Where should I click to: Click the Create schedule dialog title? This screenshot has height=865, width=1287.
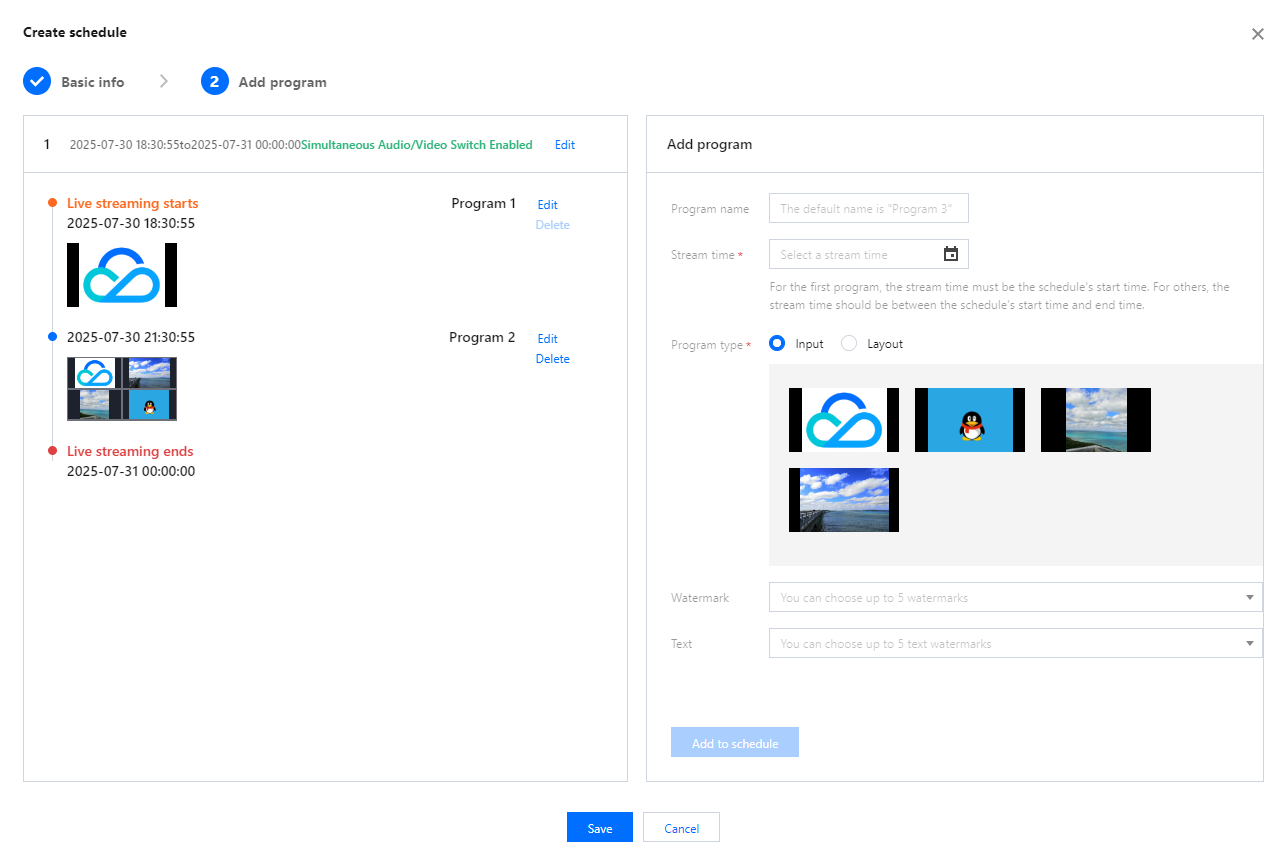point(75,32)
